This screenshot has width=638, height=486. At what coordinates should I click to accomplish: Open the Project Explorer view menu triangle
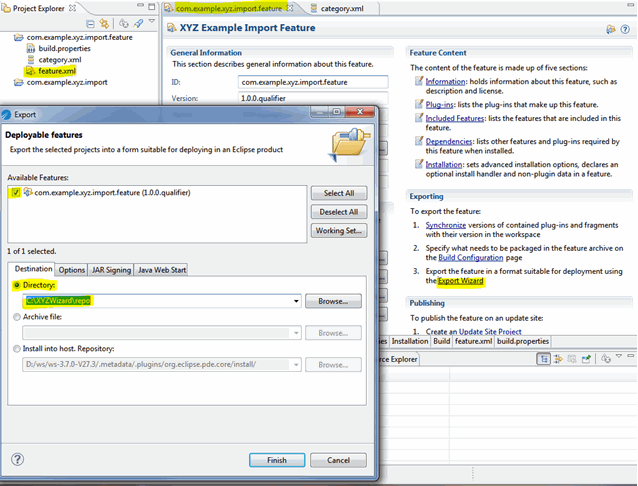[152, 21]
